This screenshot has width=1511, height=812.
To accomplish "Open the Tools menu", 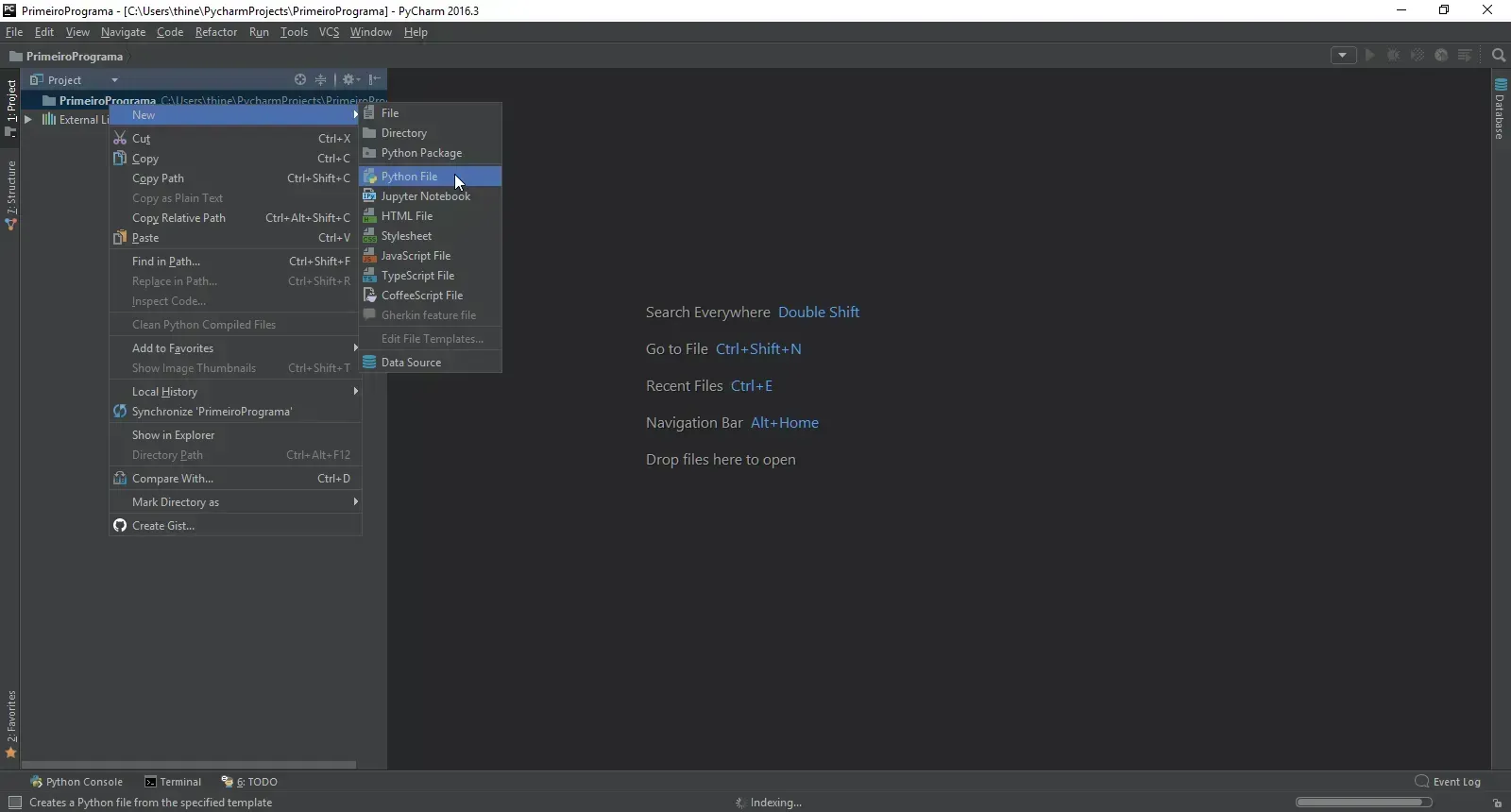I will (x=294, y=32).
